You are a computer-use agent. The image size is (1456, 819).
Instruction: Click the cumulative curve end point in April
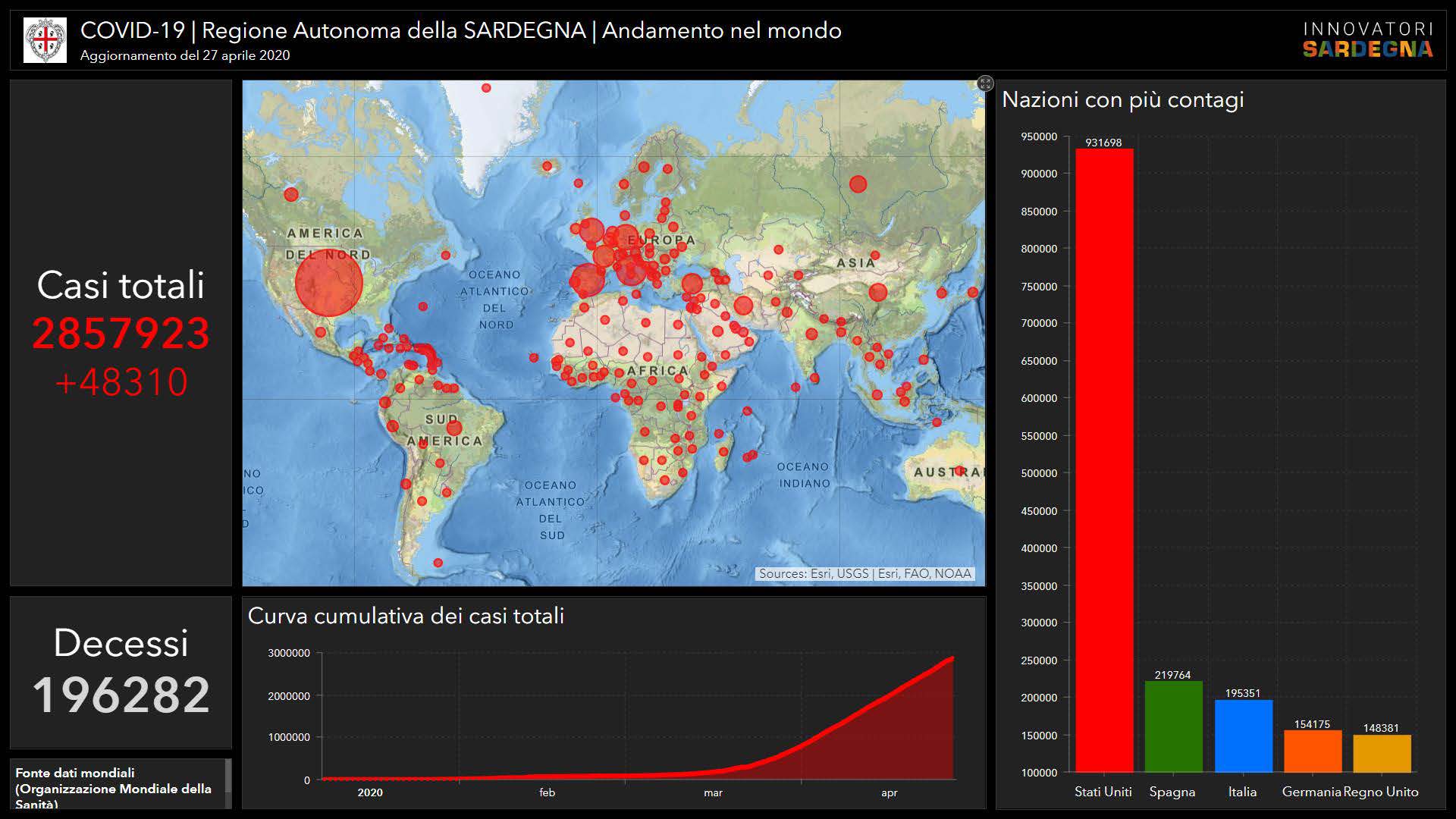click(x=952, y=658)
